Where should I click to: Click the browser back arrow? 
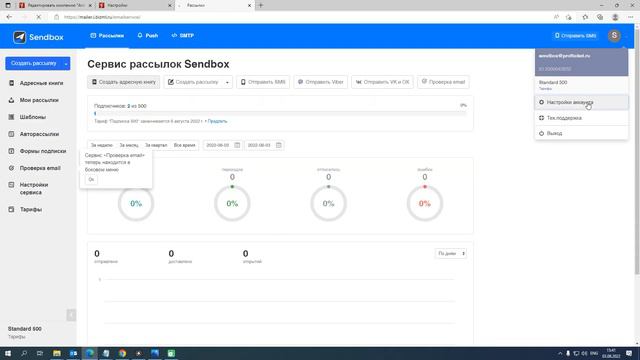click(x=9, y=17)
